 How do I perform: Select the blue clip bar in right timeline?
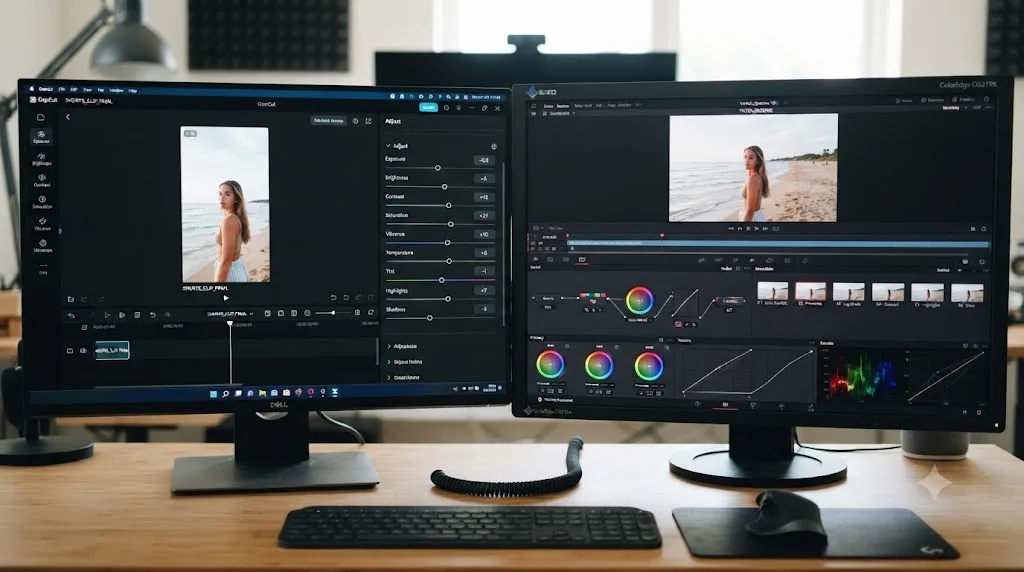pos(778,244)
